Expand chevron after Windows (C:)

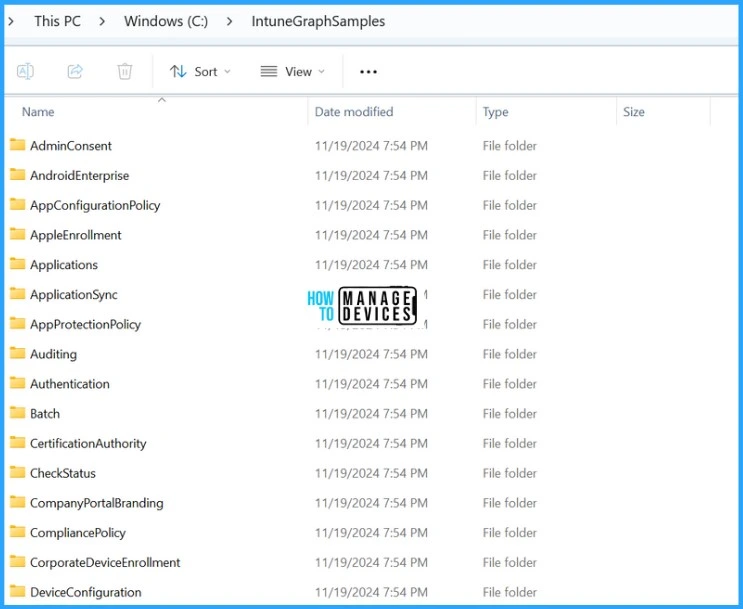click(229, 21)
